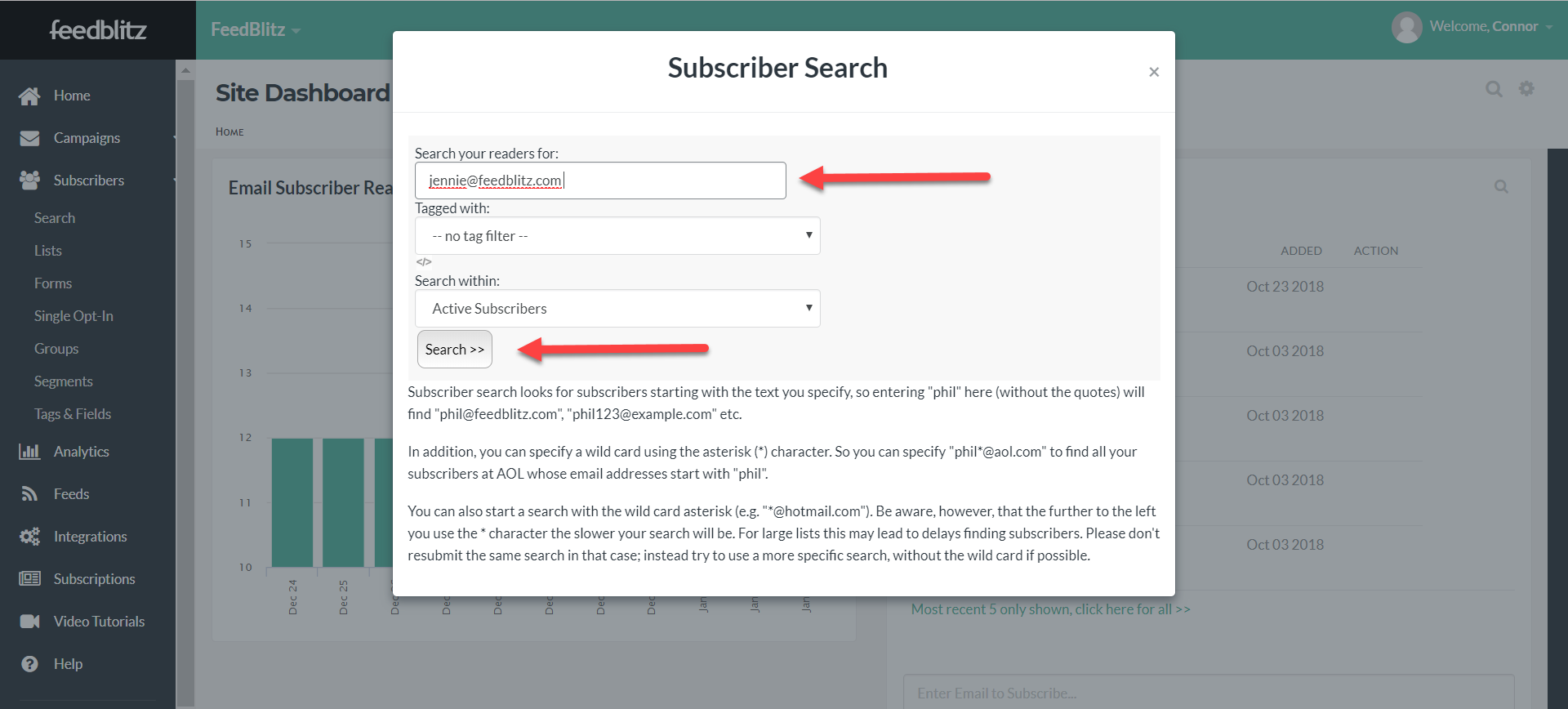Click the Integrations gears icon
This screenshot has height=709, width=1568.
29,537
